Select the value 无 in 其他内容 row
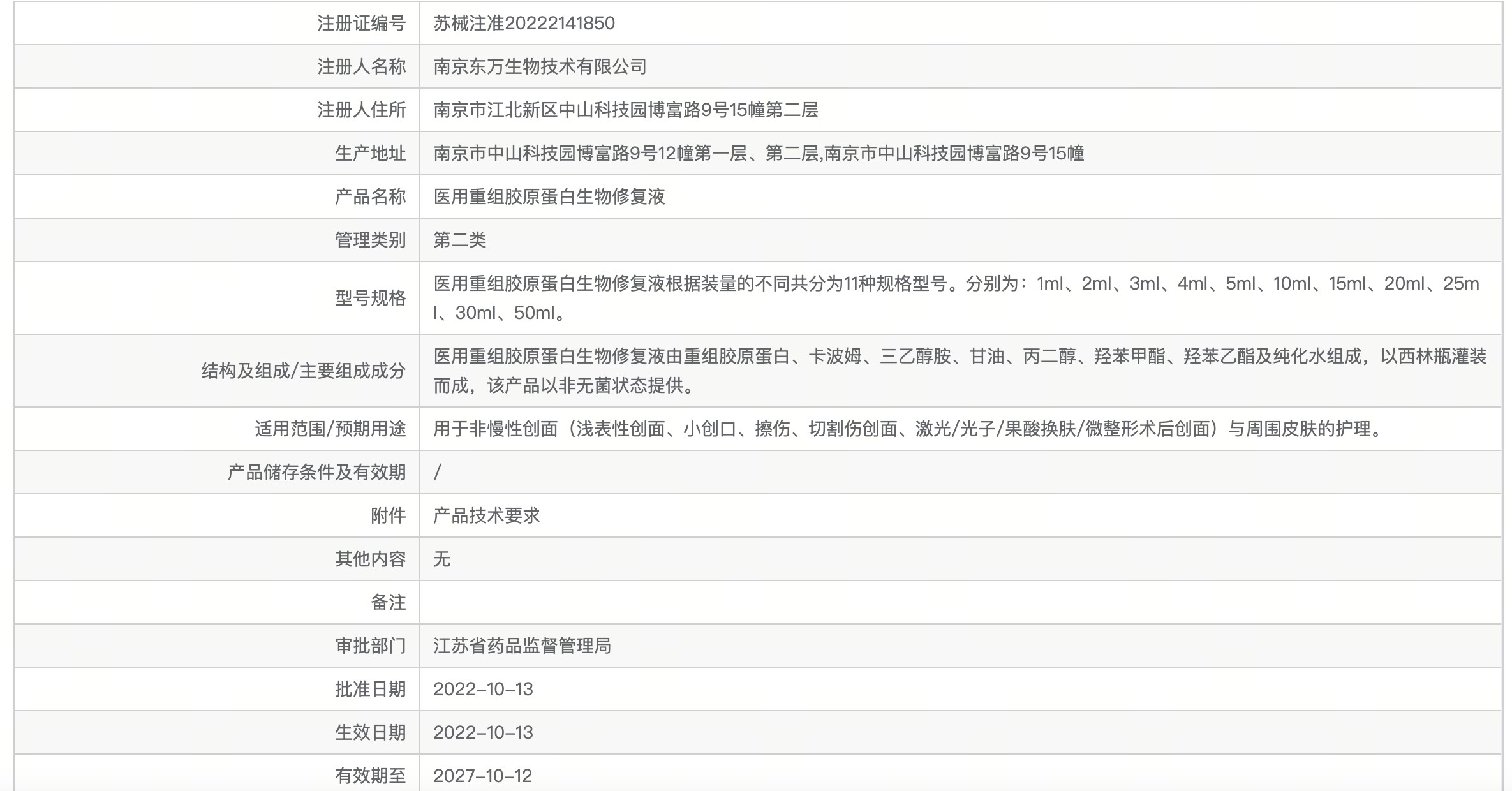1512x791 pixels. [x=442, y=559]
